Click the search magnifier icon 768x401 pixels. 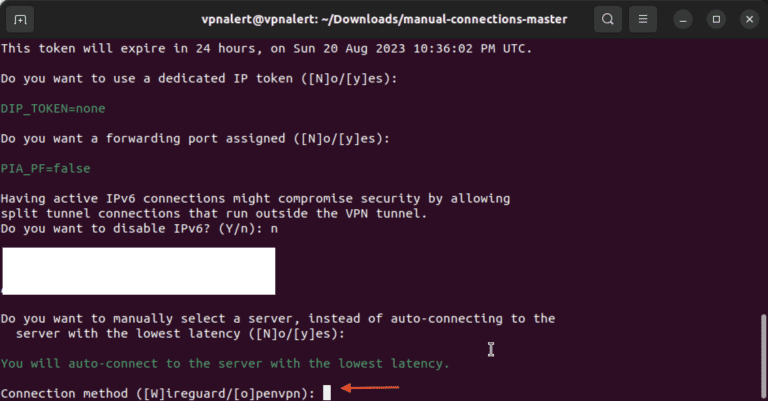pos(608,19)
